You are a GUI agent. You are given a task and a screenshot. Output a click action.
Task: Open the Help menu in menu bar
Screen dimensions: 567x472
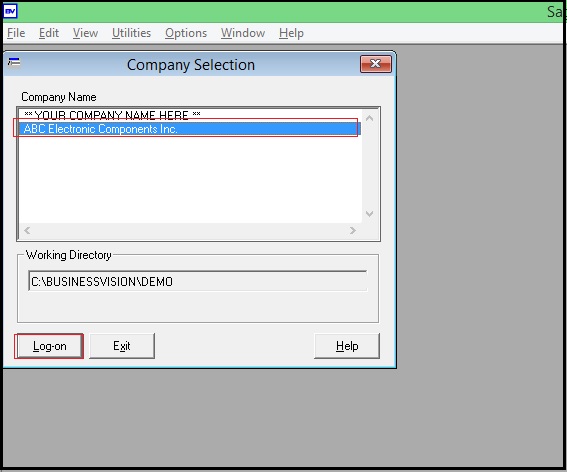(291, 33)
